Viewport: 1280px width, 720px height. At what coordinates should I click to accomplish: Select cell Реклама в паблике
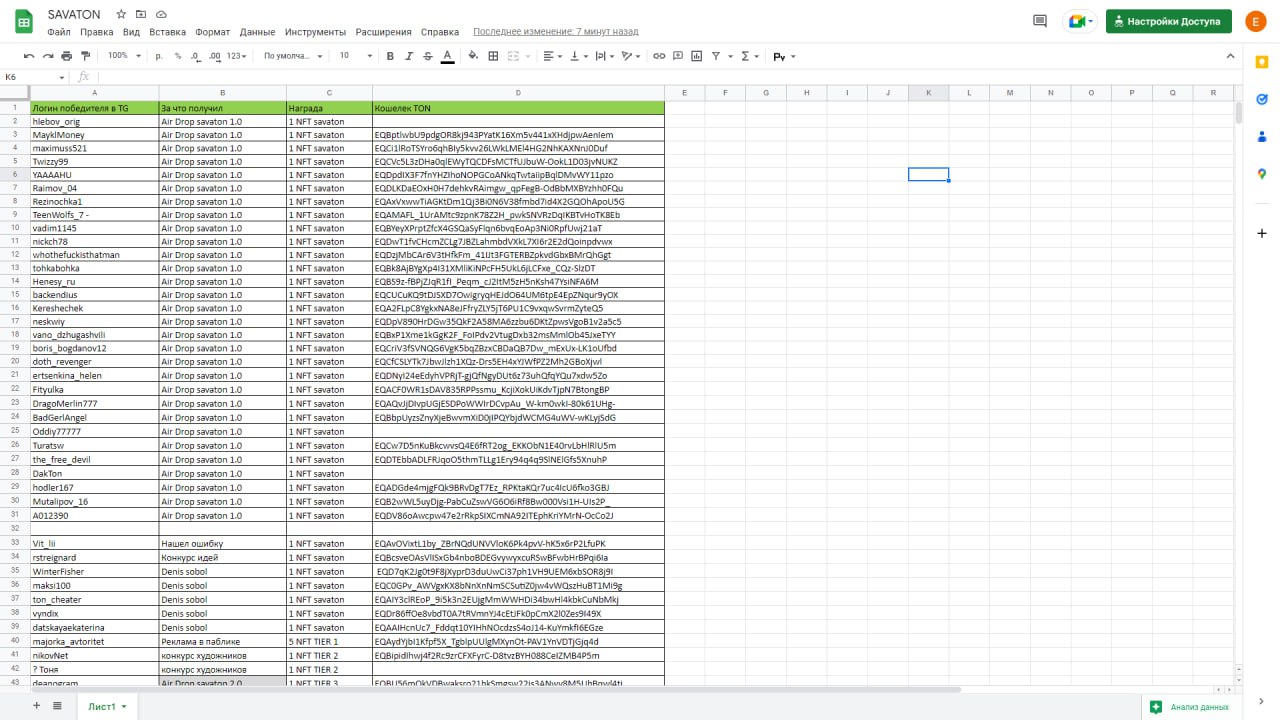[x=222, y=641]
